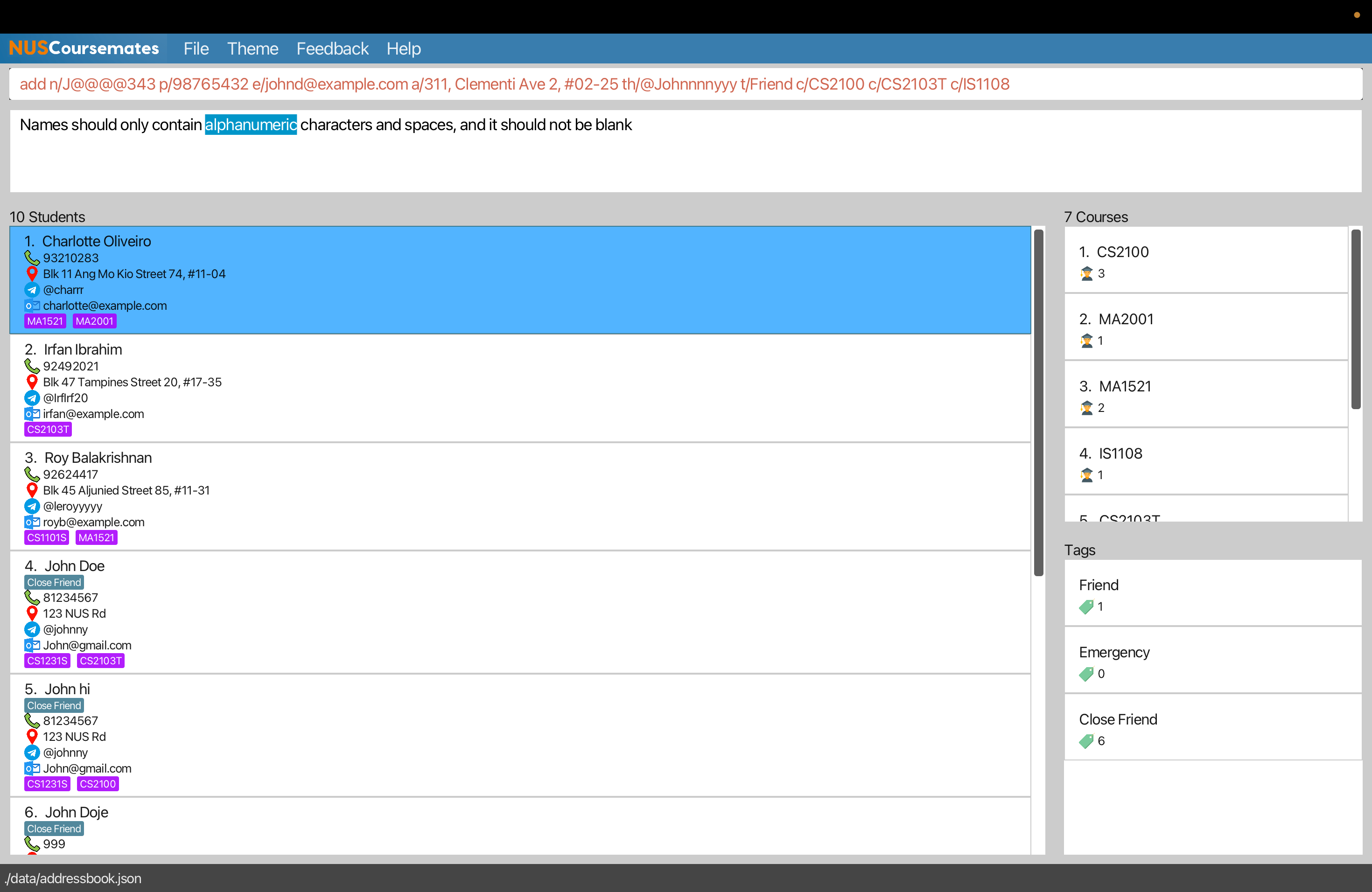The height and width of the screenshot is (892, 1372).
Task: Click John Doe's Outlook email icon
Action: point(32,645)
